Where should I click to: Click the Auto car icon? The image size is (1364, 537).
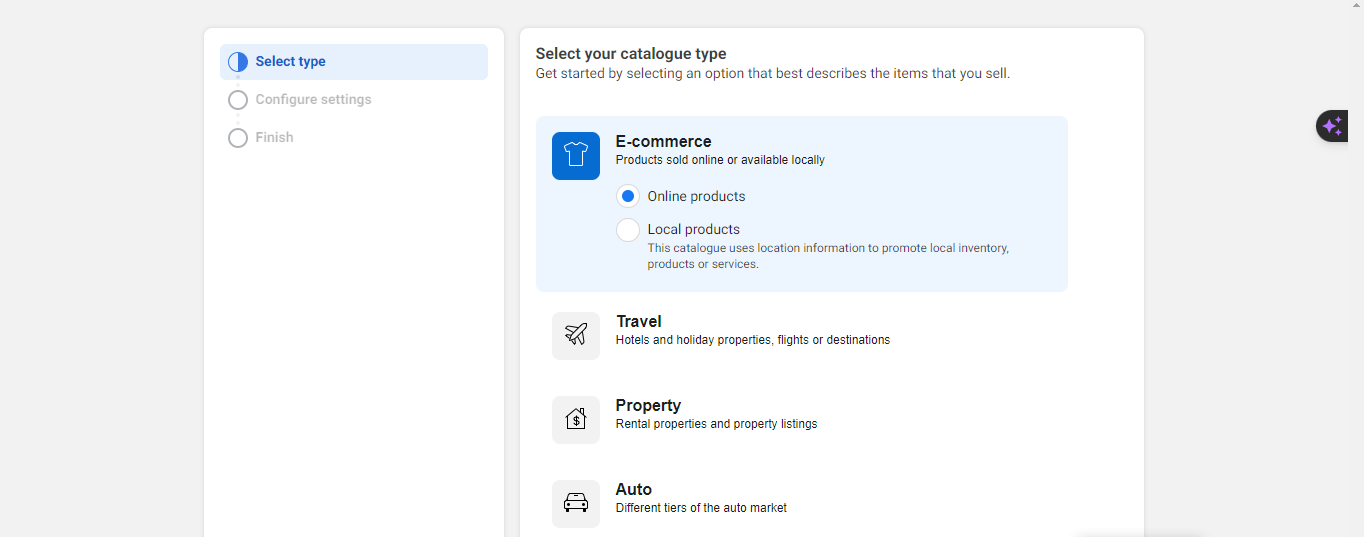(x=575, y=503)
